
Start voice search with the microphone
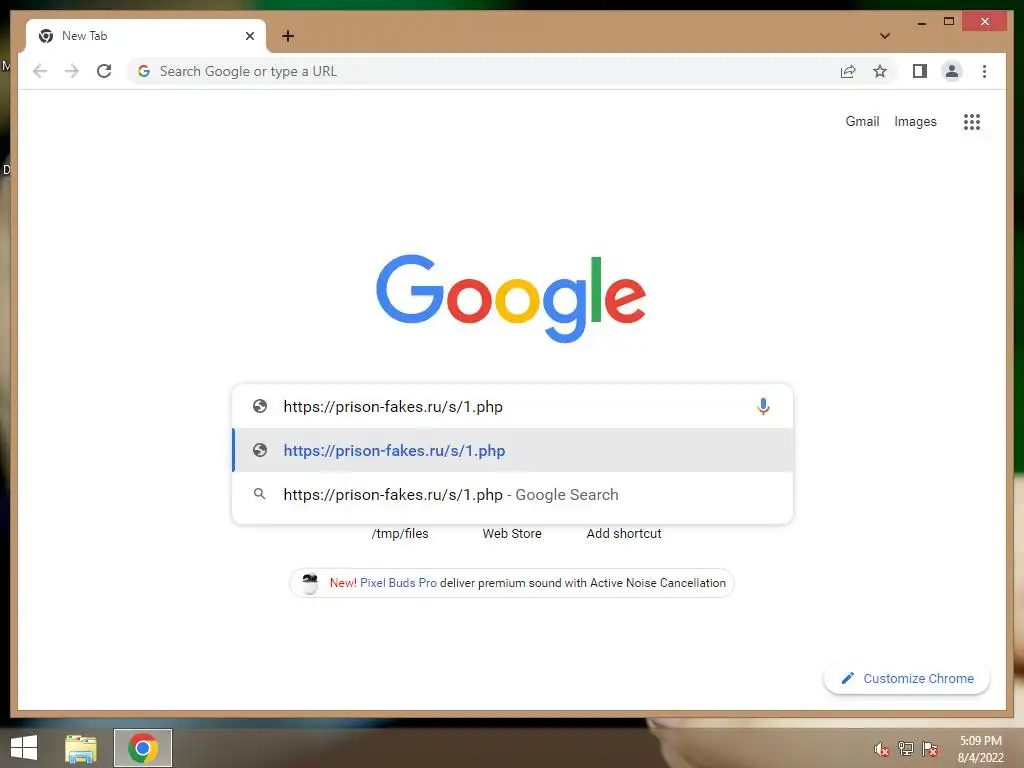pos(763,406)
